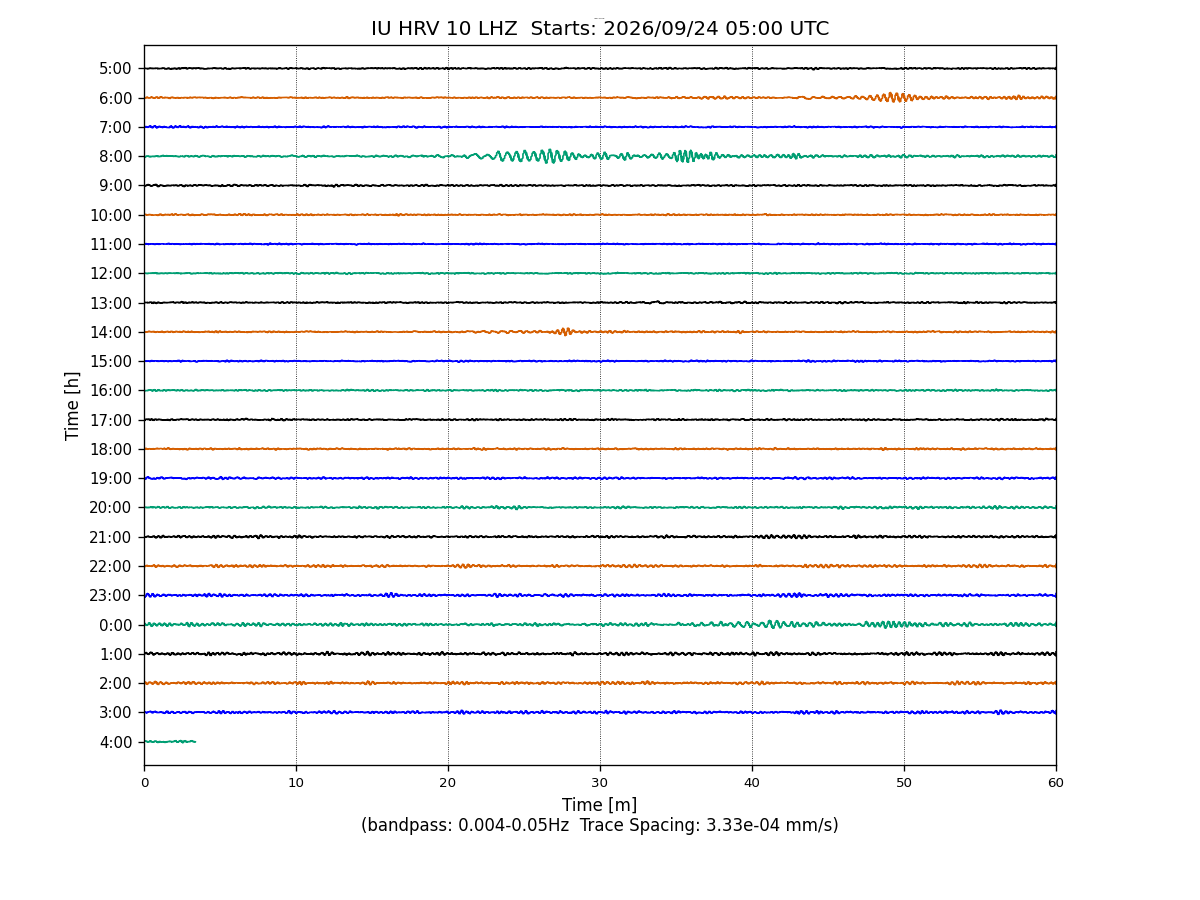Click the short green trace at 4:00
This screenshot has height=900, width=1200.
(x=170, y=741)
